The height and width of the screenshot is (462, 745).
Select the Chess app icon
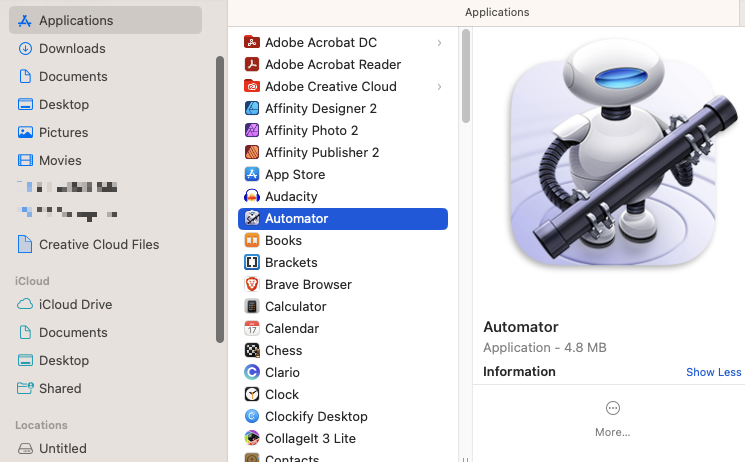click(252, 350)
